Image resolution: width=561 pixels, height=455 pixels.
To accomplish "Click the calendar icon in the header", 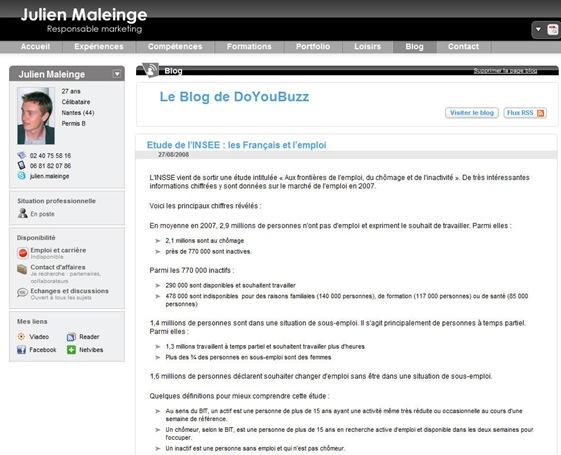I will 552,29.
